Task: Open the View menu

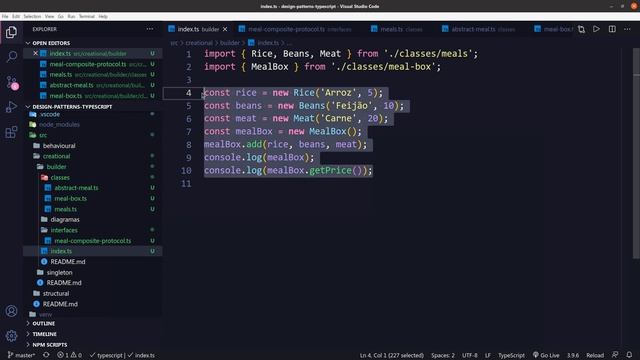Action: [x=49, y=16]
